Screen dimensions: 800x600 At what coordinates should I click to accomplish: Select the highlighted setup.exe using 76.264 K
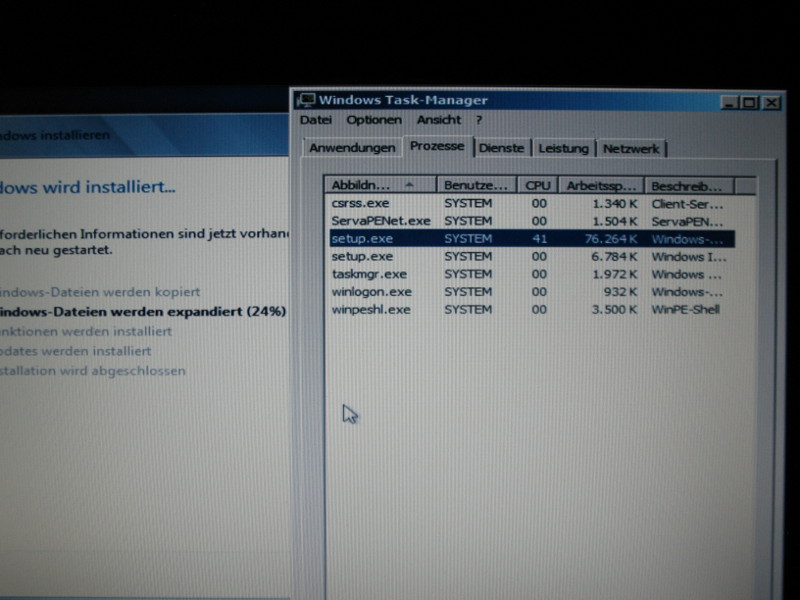pos(532,239)
